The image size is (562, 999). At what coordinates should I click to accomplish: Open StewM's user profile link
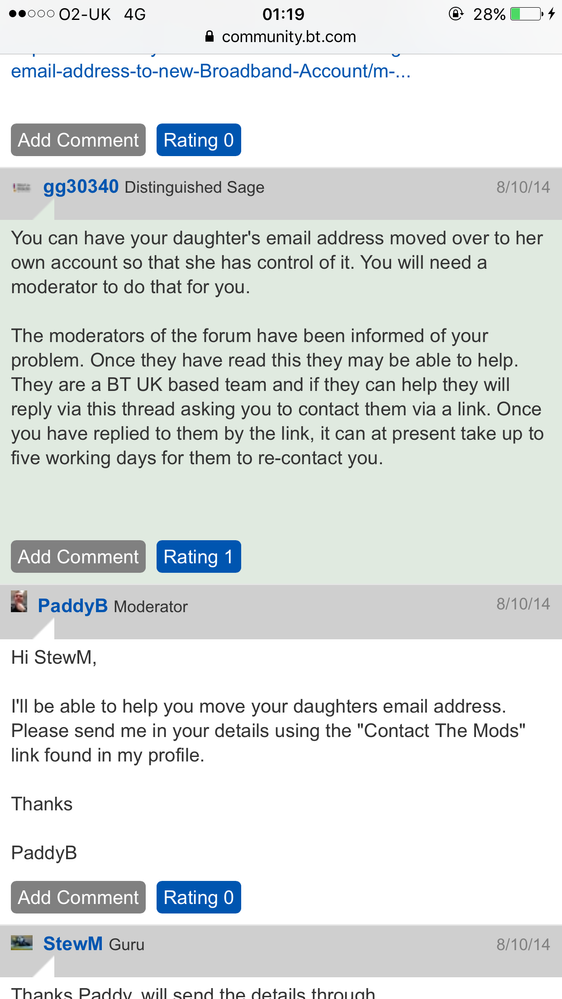[73, 944]
